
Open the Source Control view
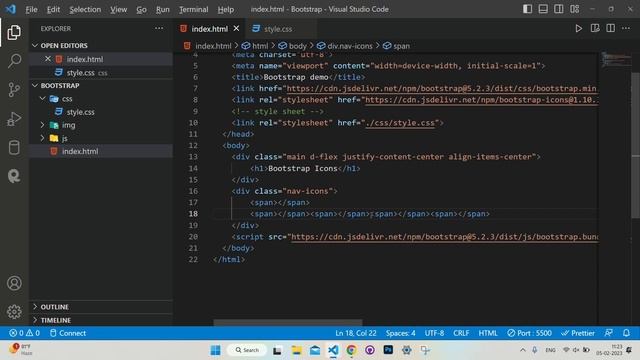pos(14,90)
